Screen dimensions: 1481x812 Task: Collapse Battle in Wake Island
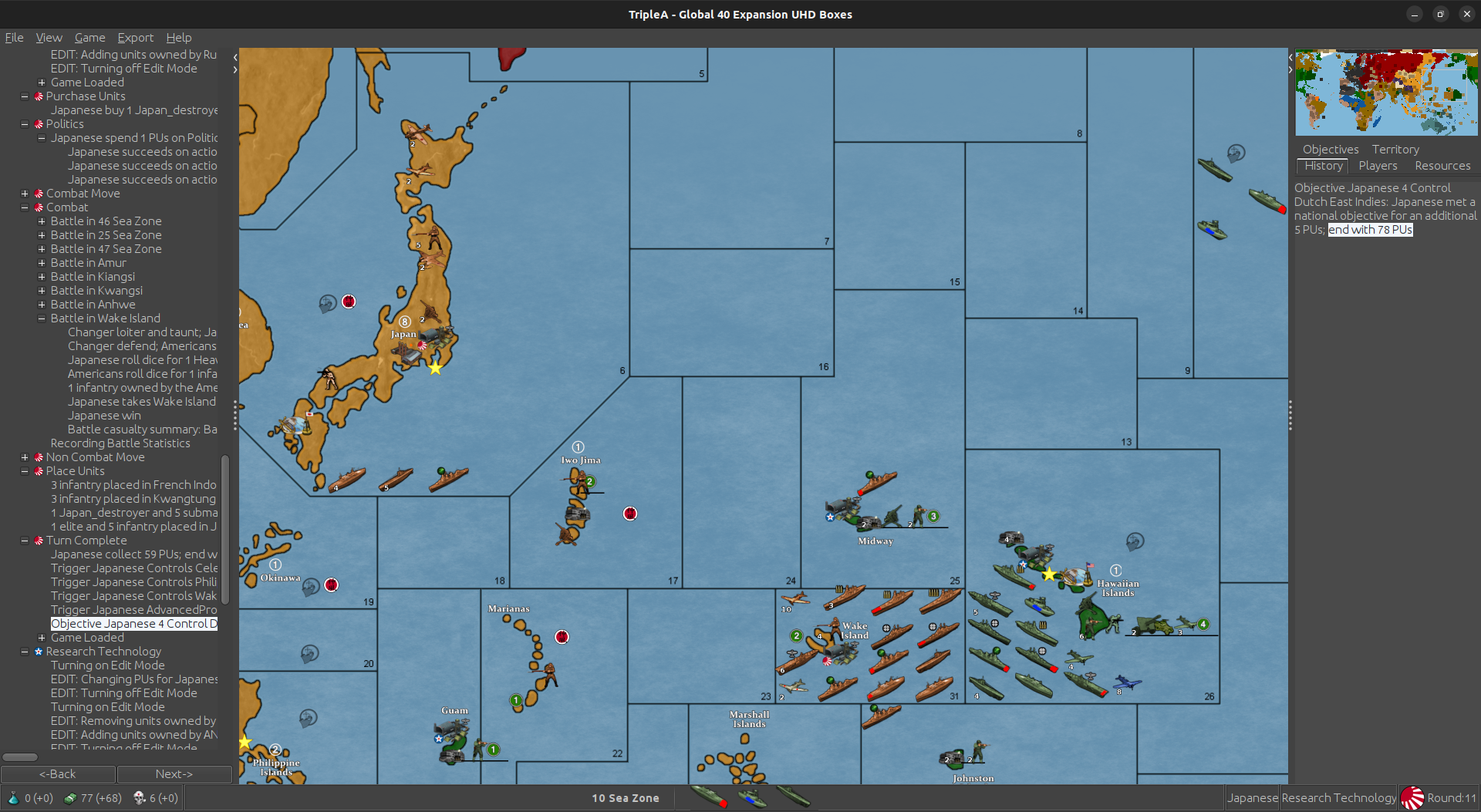[42, 318]
